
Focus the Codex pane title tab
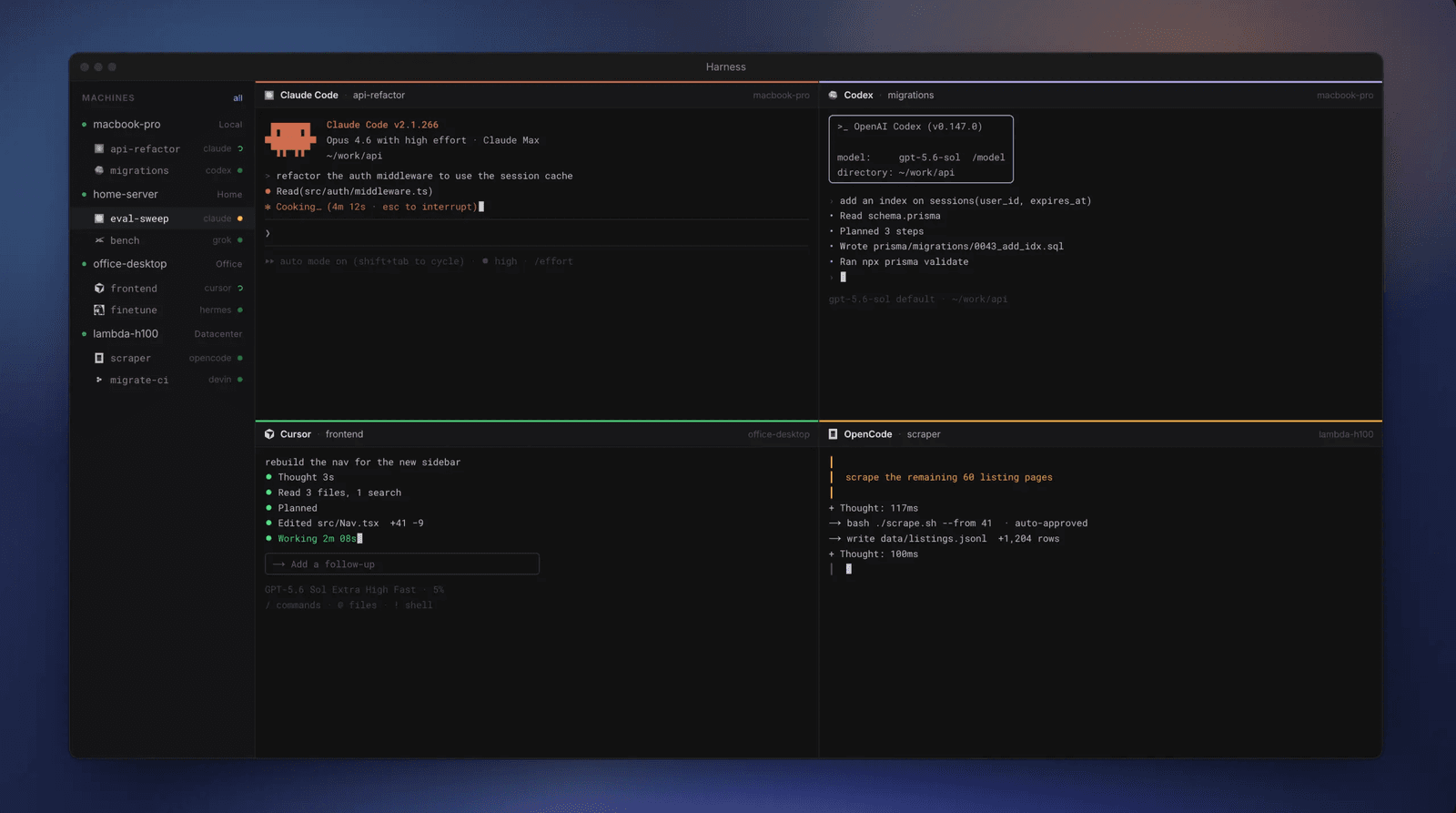pyautogui.click(x=882, y=95)
